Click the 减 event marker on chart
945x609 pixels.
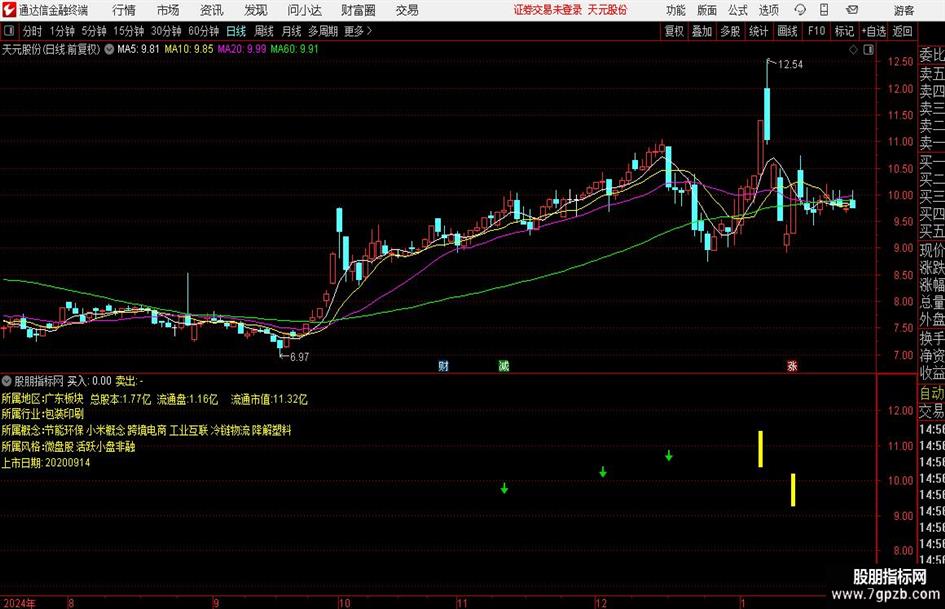pyautogui.click(x=504, y=366)
